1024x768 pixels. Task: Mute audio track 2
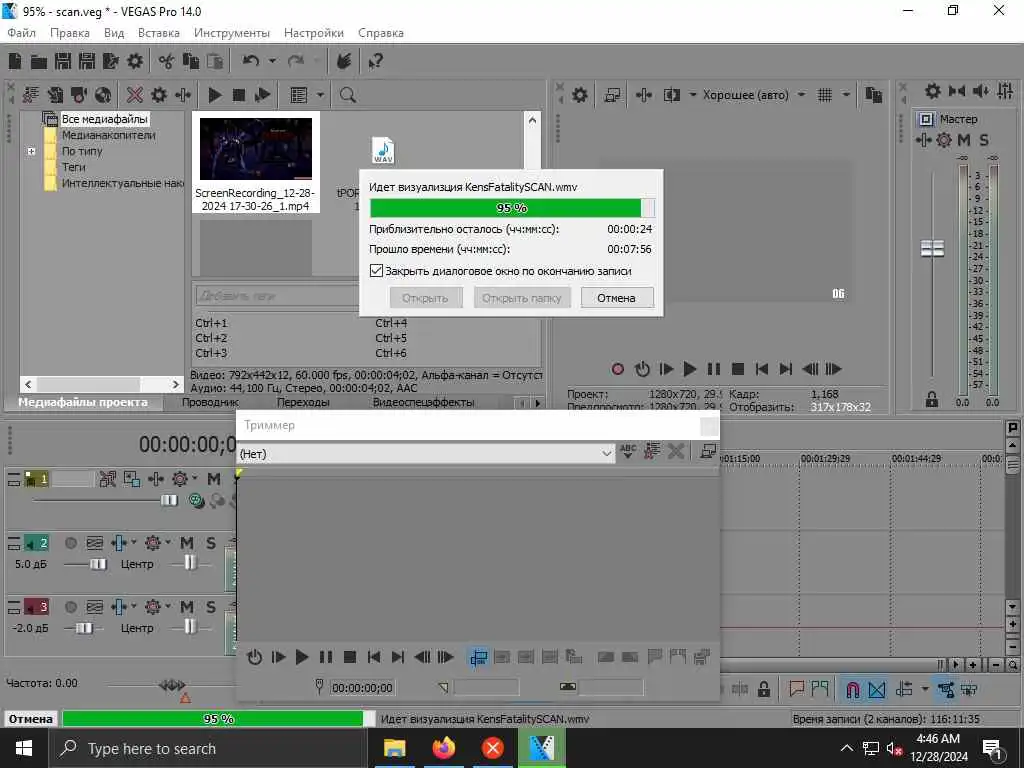pyautogui.click(x=187, y=543)
